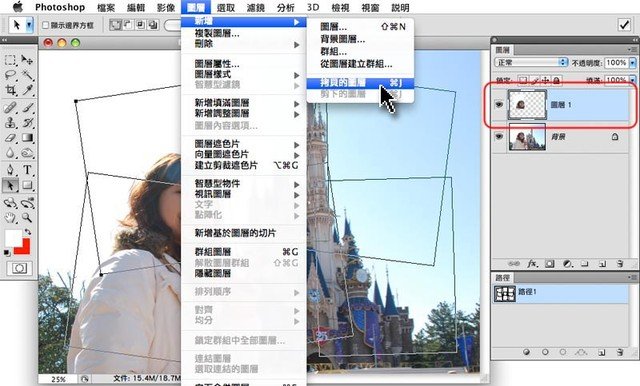Select the Rectangular Marquee tool

point(10,60)
